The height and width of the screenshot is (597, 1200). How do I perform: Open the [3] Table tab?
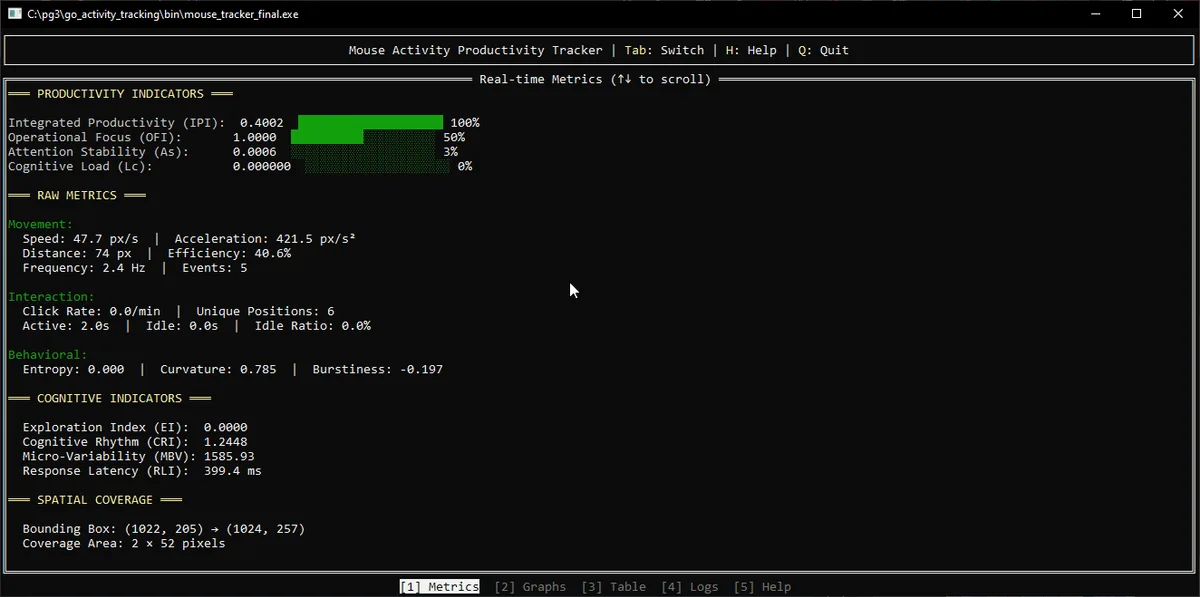pyautogui.click(x=613, y=587)
